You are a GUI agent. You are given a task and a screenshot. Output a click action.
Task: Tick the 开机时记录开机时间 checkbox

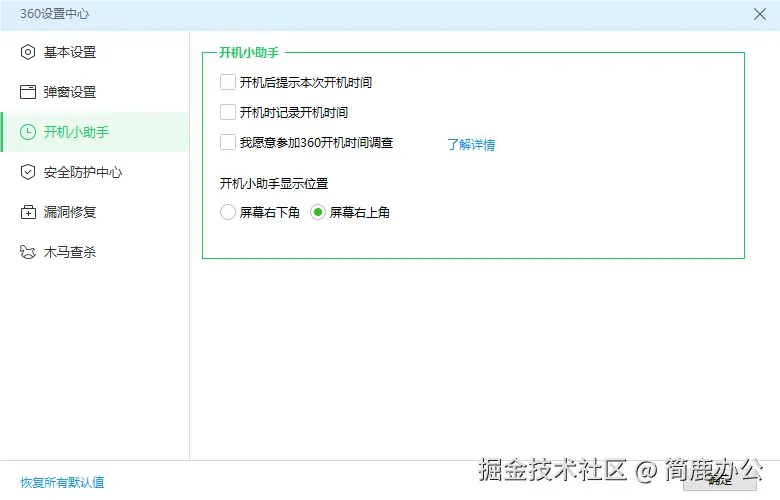pos(228,112)
